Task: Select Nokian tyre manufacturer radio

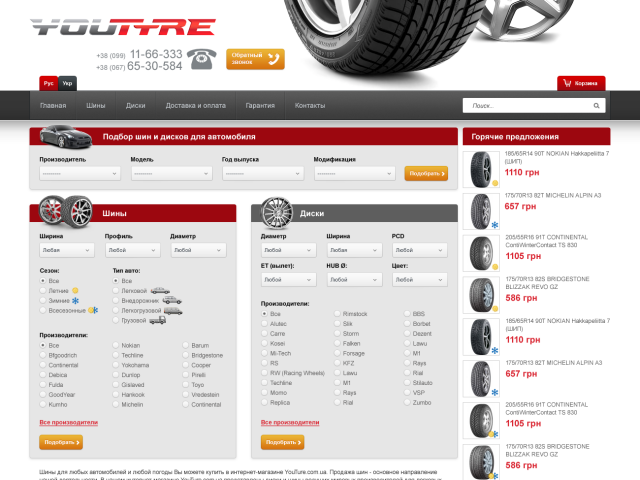Action: [x=116, y=345]
